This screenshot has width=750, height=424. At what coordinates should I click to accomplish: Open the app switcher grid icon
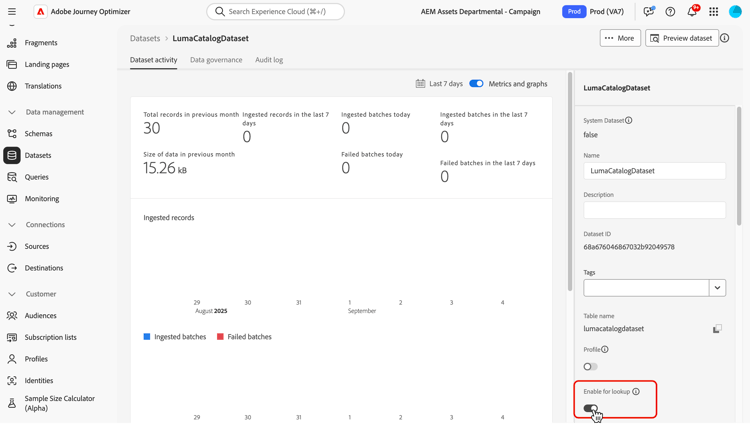pos(714,11)
